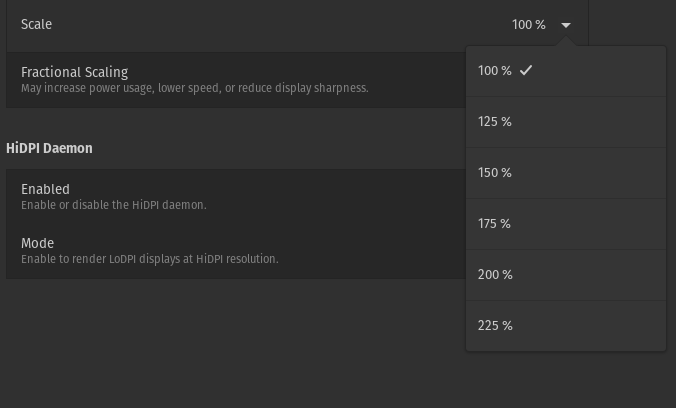676x408 pixels.
Task: Click the Scale dropdown arrow icon
Action: click(566, 25)
